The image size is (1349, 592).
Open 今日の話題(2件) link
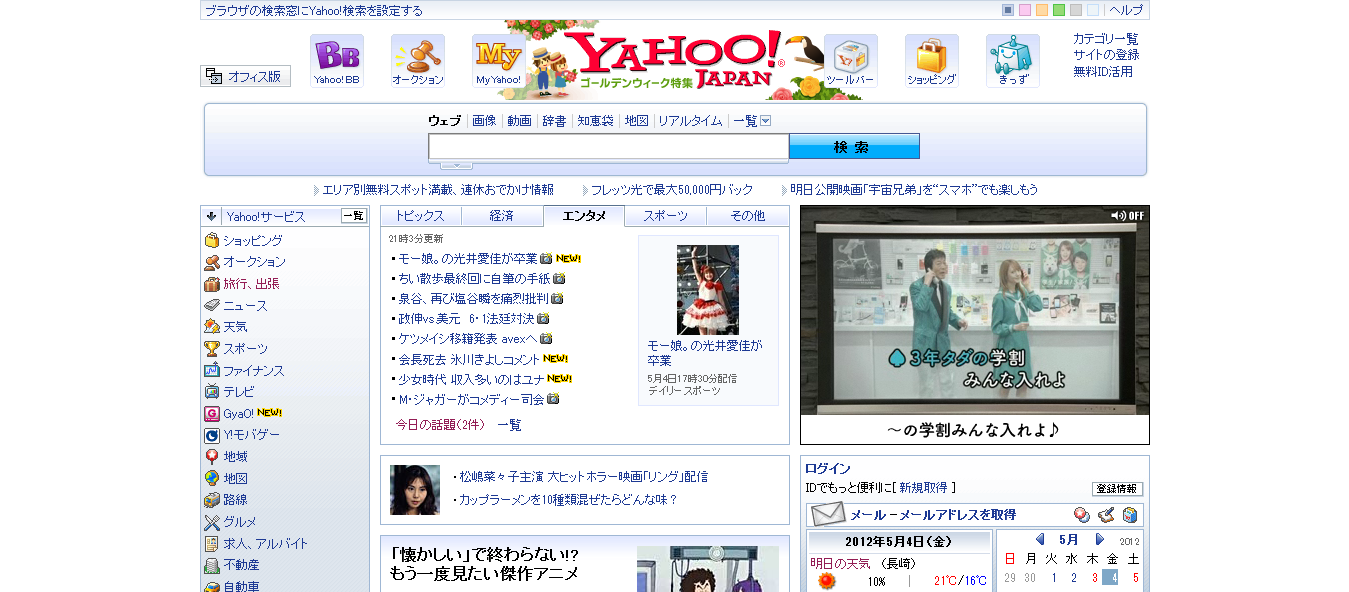pos(440,425)
